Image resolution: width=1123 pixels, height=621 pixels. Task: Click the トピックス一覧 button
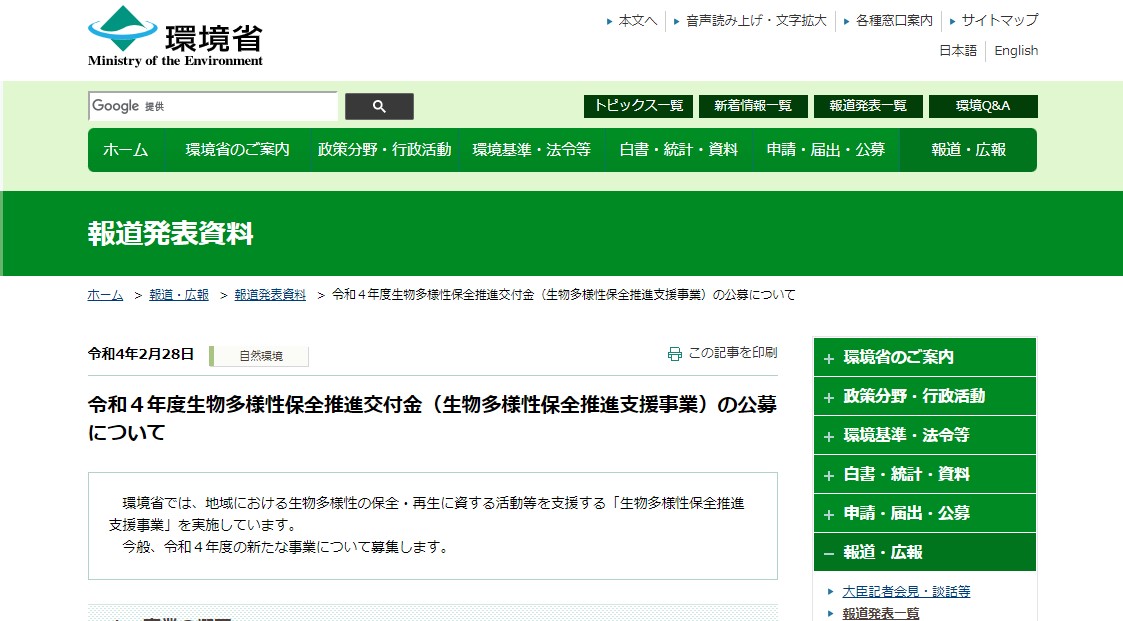[638, 106]
